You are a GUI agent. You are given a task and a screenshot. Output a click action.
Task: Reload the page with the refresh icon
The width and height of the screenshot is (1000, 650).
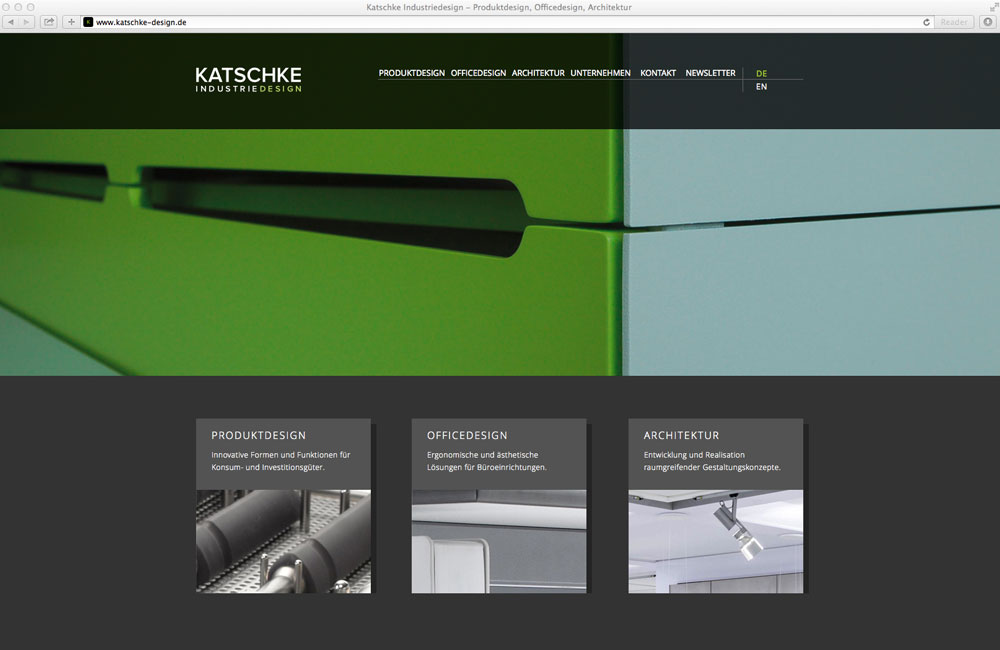click(x=926, y=22)
